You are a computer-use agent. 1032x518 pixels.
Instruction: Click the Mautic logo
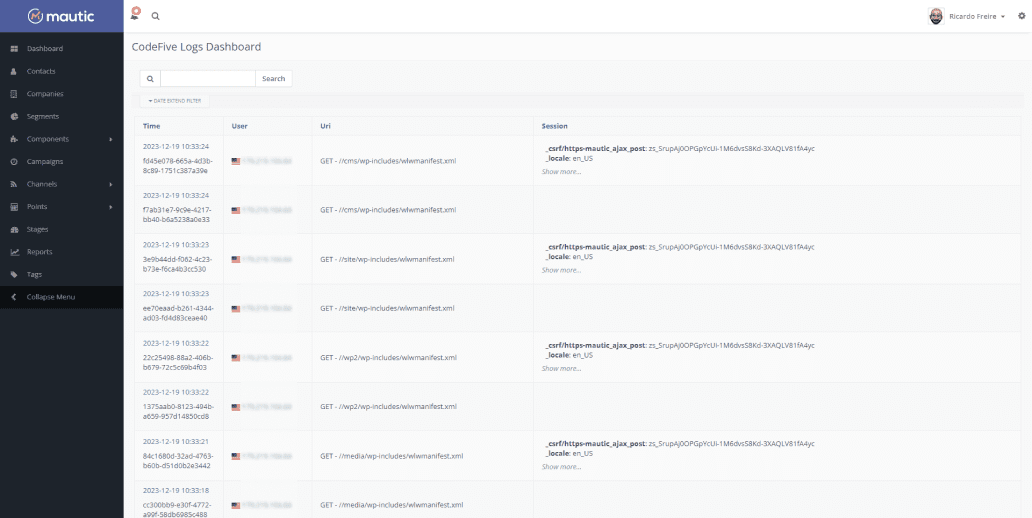pyautogui.click(x=61, y=16)
